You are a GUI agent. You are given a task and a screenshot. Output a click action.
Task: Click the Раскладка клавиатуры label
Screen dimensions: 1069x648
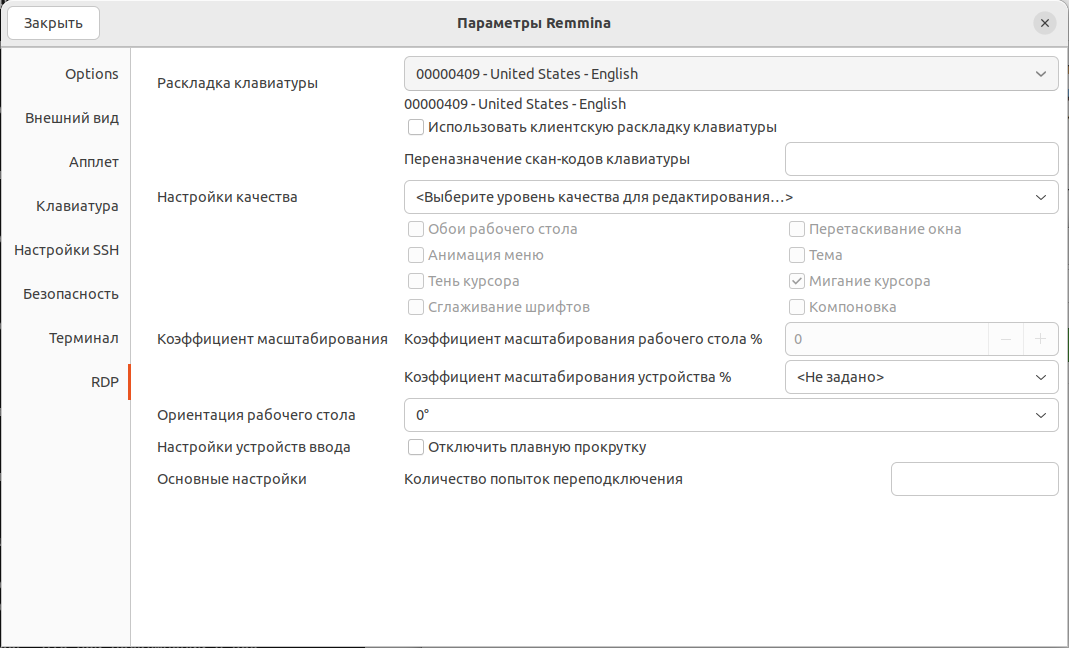(x=237, y=83)
